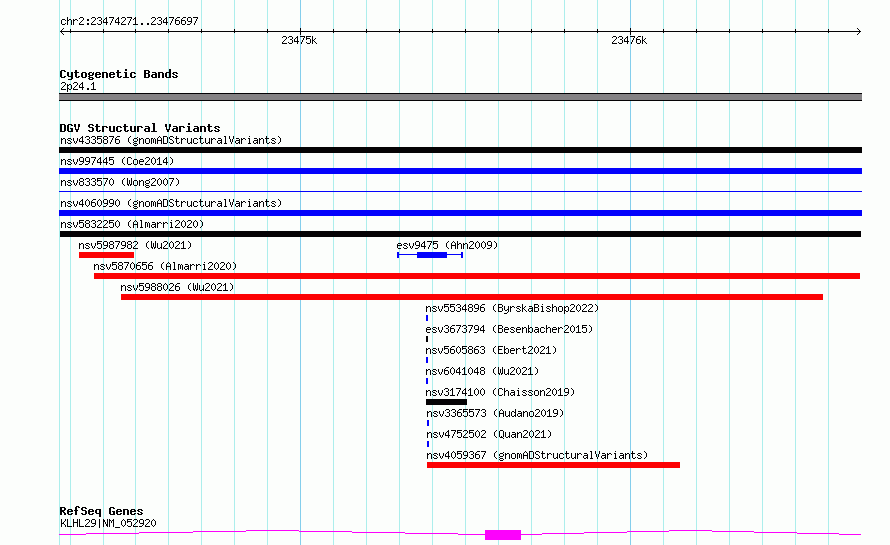Click the long red nsv5870656 bar
The width and height of the screenshot is (890, 545).
[477, 276]
